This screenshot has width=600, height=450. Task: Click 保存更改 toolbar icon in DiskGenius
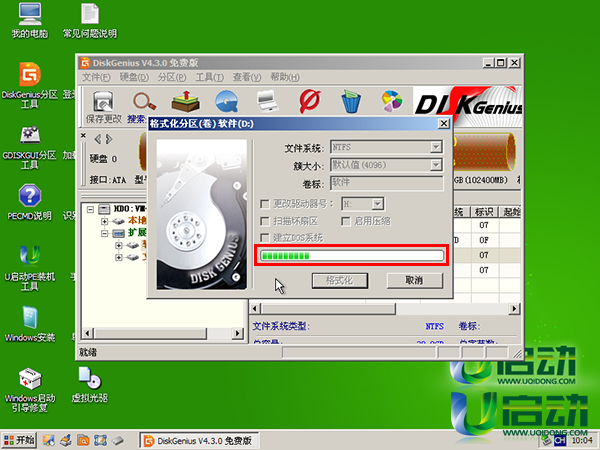[x=103, y=107]
